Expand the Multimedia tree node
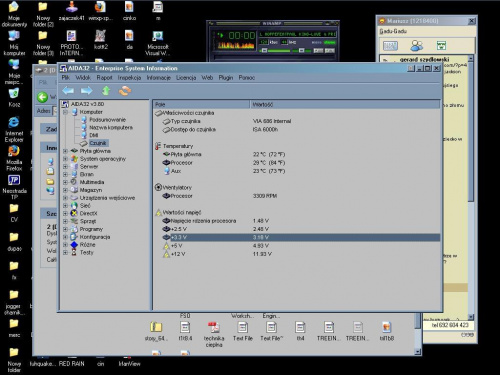 [66, 182]
